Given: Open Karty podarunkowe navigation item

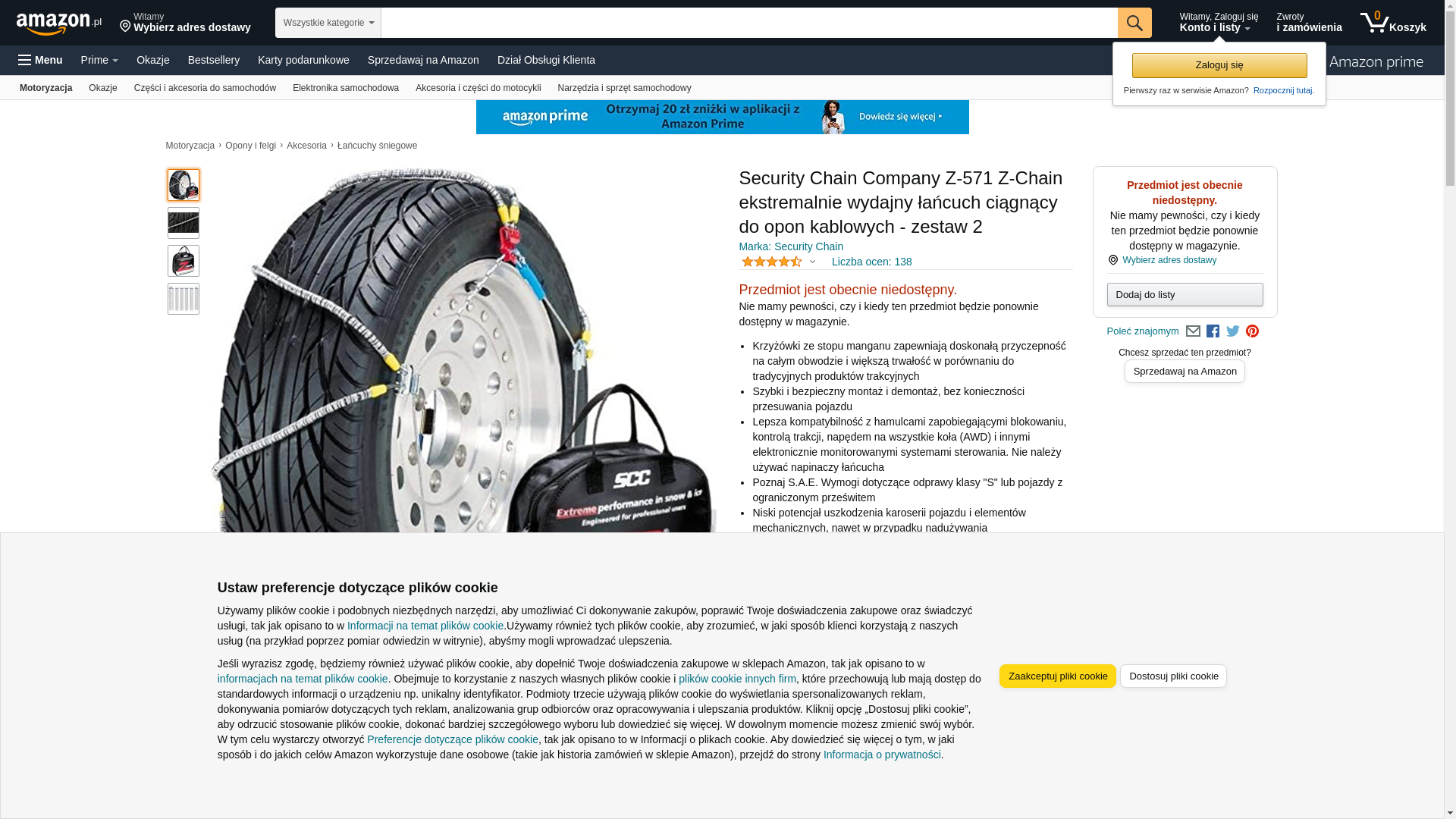Looking at the screenshot, I should coord(303,60).
